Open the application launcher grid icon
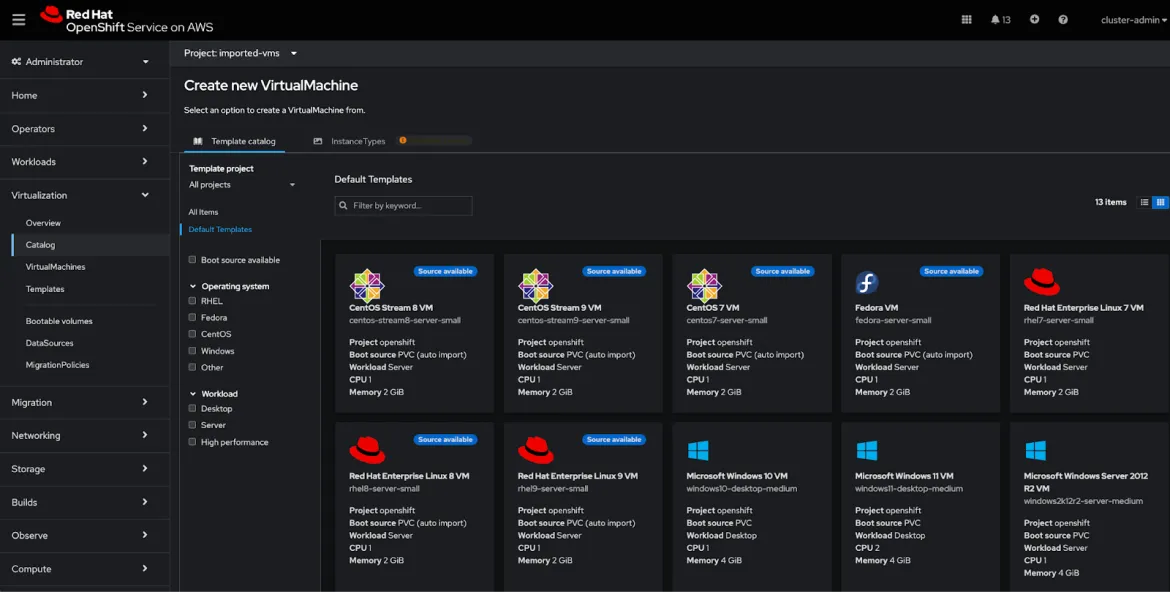This screenshot has width=1170, height=592. pos(966,20)
